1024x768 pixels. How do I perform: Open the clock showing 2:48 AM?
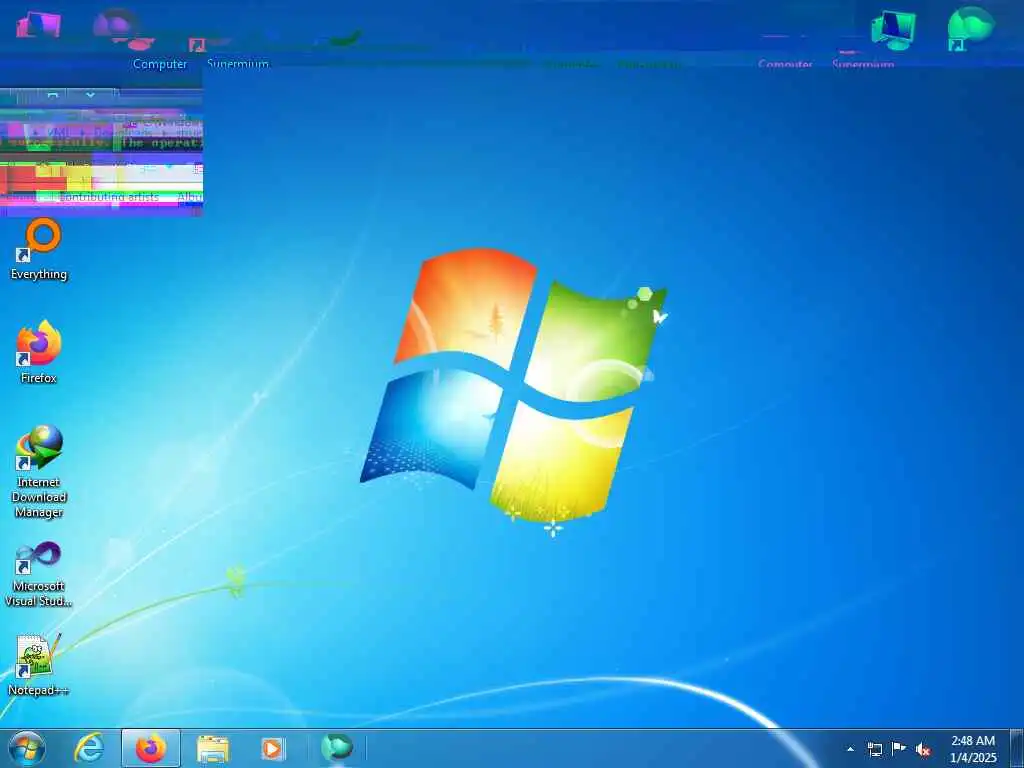coord(973,749)
